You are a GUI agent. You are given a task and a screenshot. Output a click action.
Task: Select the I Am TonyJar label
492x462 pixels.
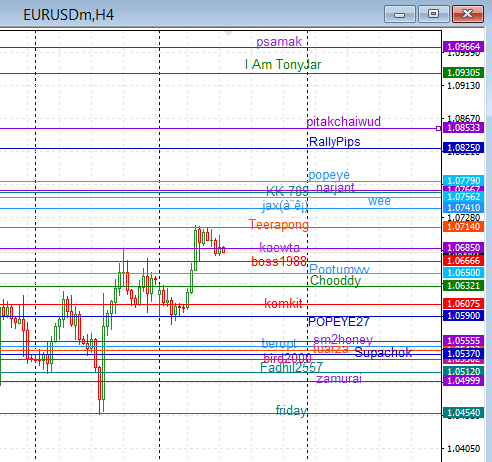pos(283,65)
